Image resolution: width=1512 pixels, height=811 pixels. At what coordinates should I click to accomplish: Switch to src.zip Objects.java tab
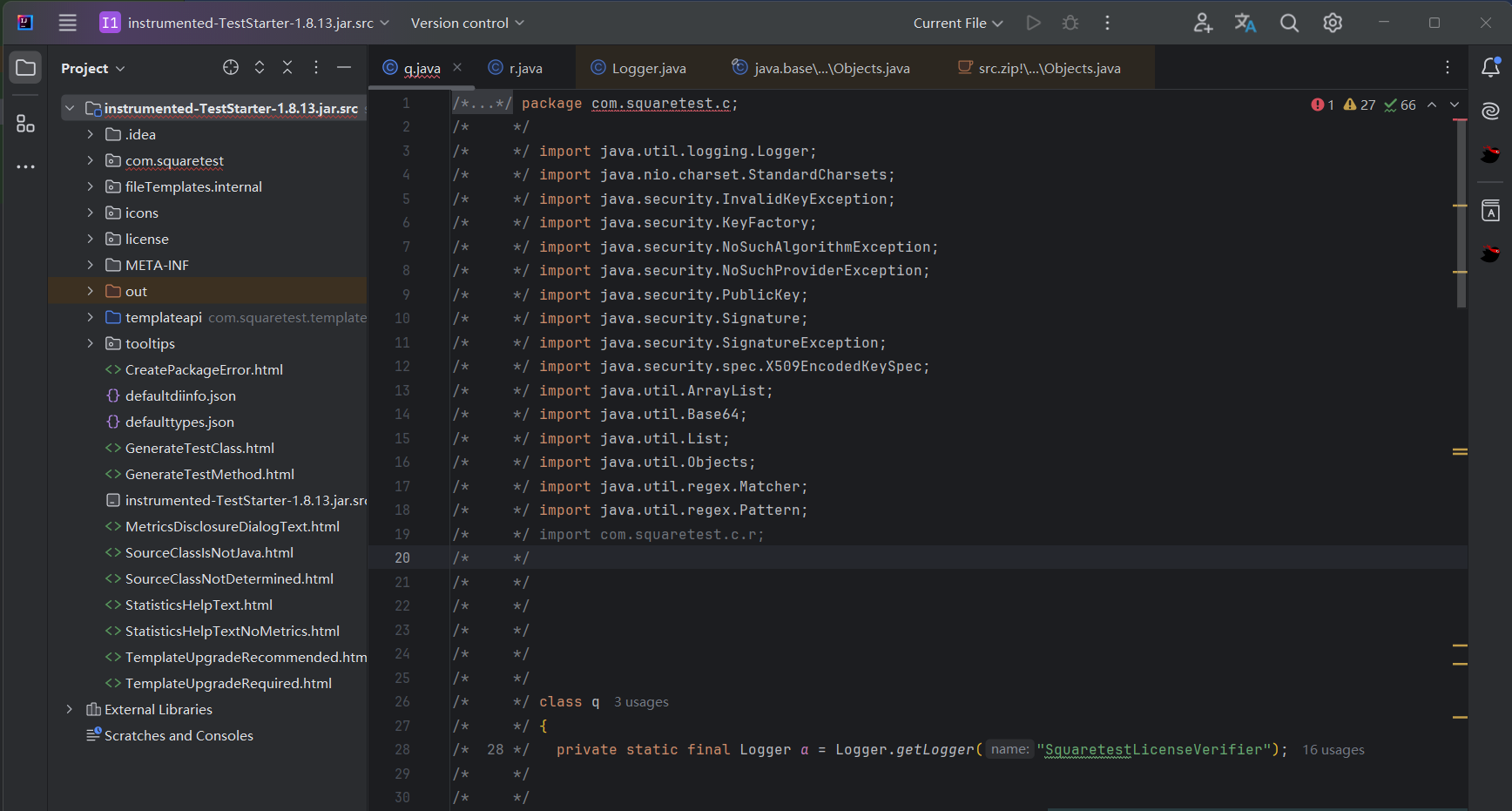click(1039, 68)
